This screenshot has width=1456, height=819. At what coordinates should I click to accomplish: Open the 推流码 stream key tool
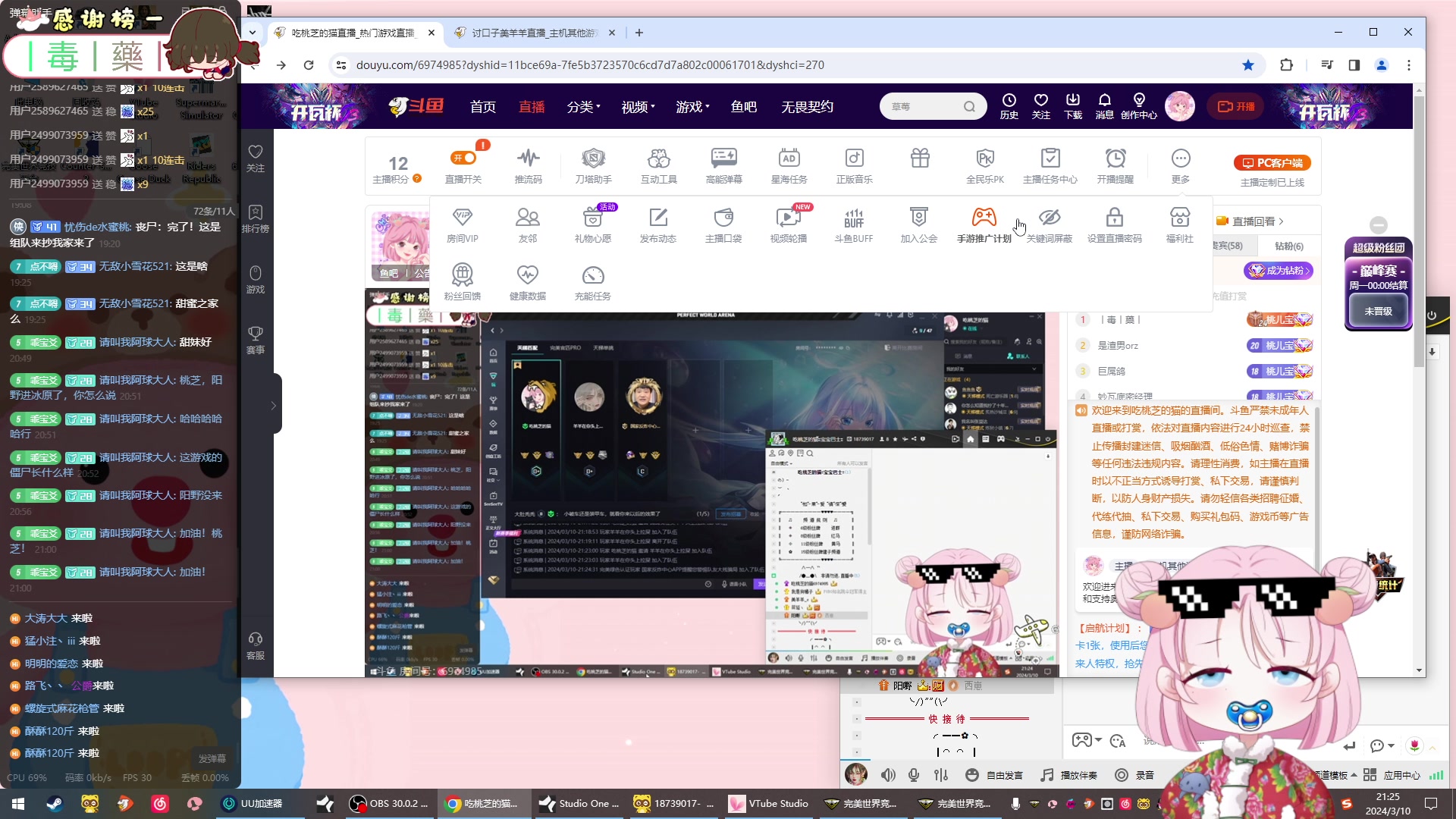(x=529, y=166)
